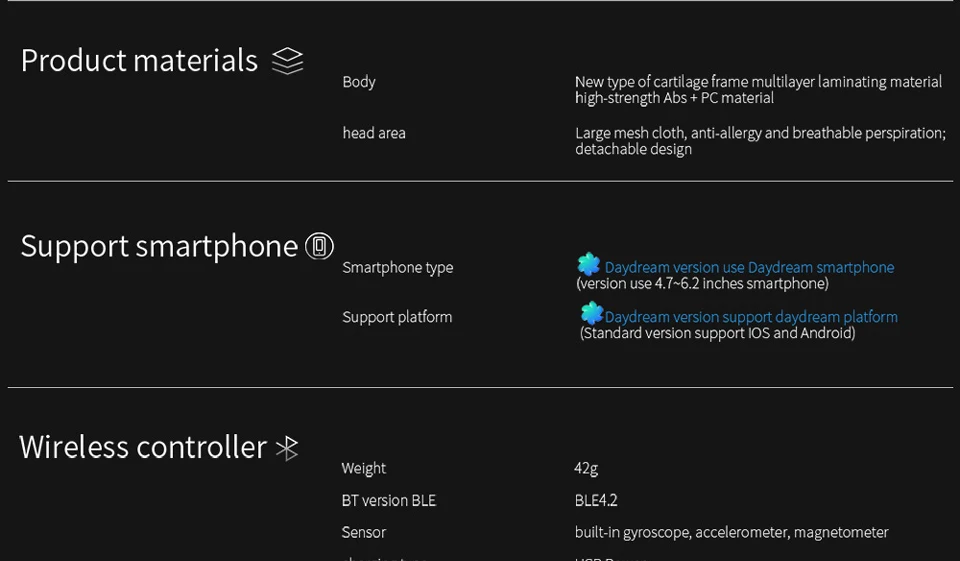The image size is (960, 561).
Task: Select the head area label
Action: pyautogui.click(x=374, y=133)
